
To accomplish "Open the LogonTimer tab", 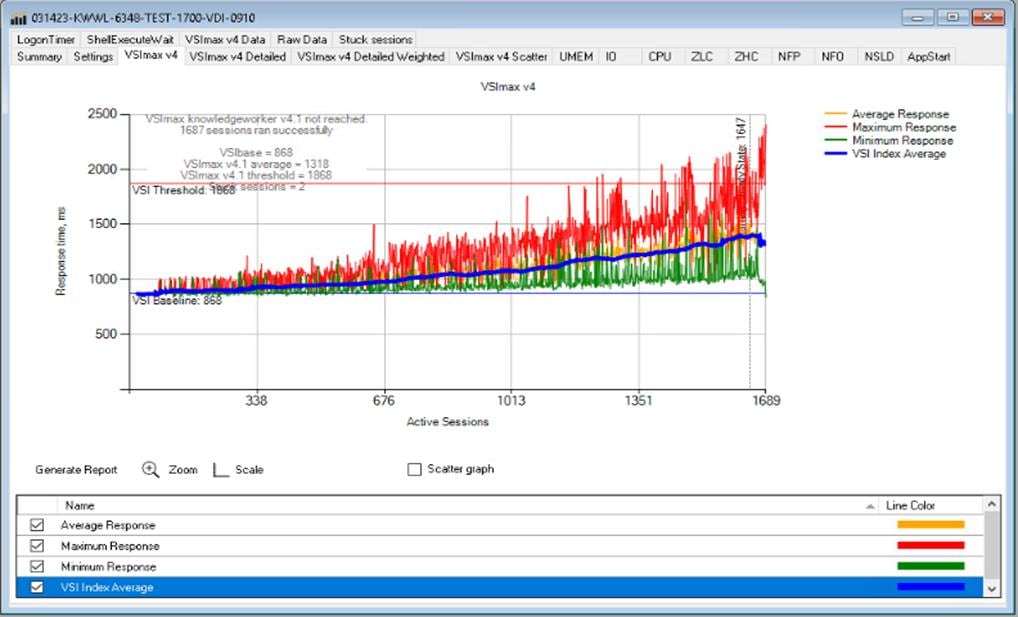I will [x=44, y=39].
